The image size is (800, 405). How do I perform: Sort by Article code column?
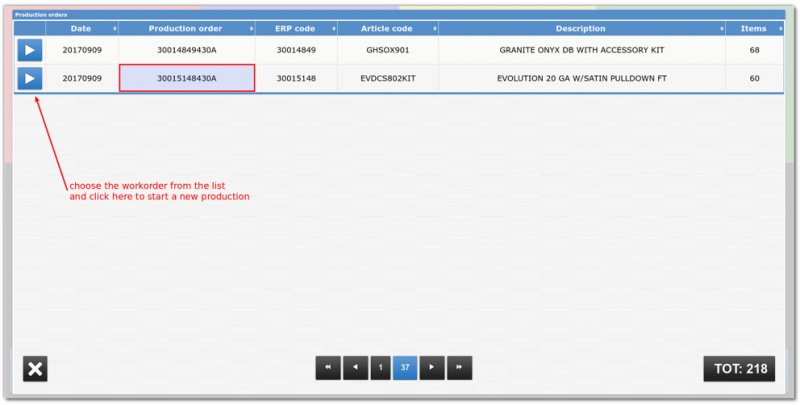point(388,29)
